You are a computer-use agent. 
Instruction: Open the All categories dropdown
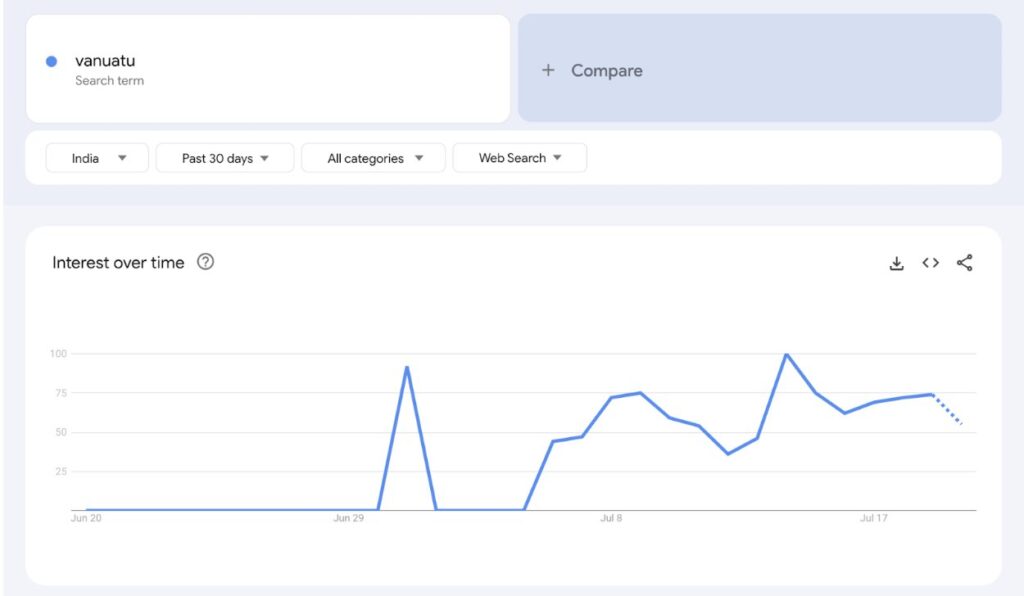click(373, 158)
